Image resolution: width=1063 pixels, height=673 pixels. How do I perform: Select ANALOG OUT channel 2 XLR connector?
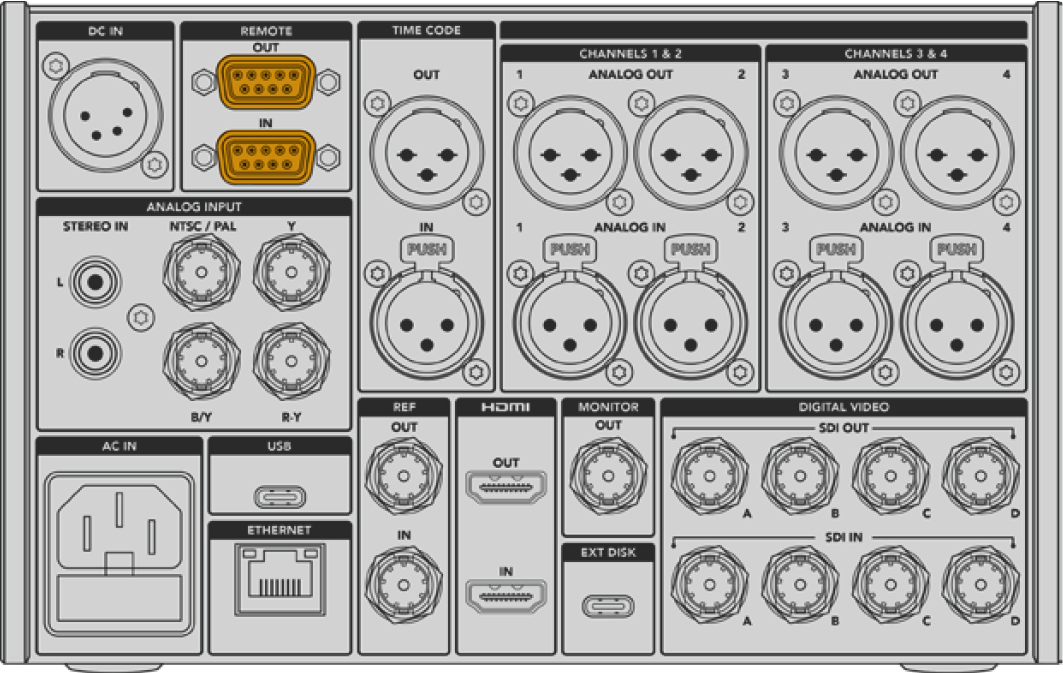691,153
